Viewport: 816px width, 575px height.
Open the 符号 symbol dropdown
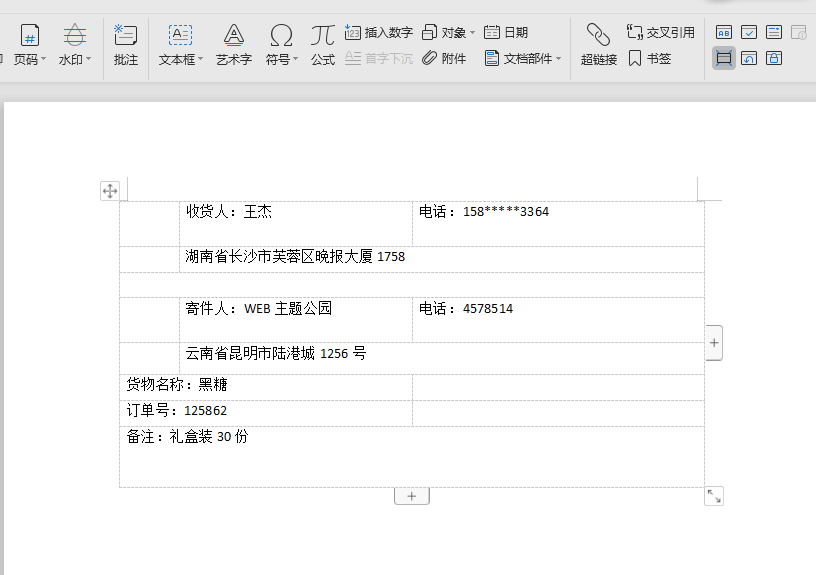pos(282,60)
